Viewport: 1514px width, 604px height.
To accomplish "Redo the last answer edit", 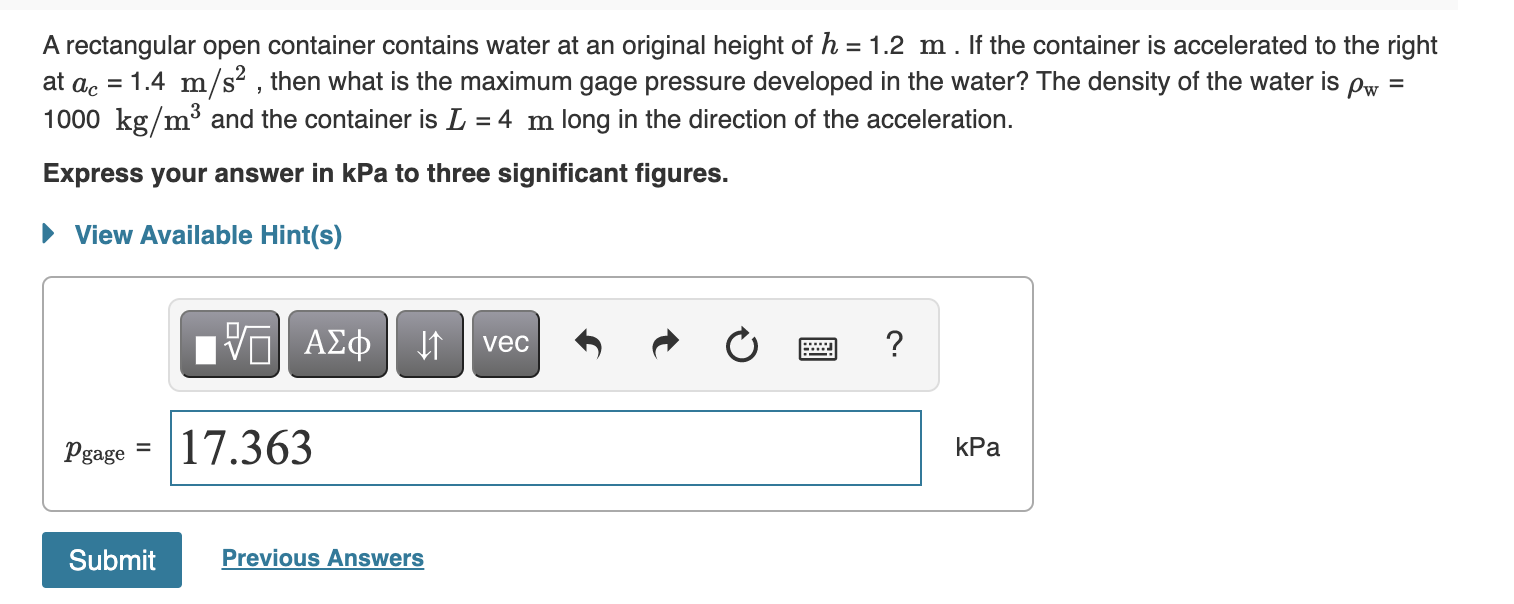I will tap(665, 344).
